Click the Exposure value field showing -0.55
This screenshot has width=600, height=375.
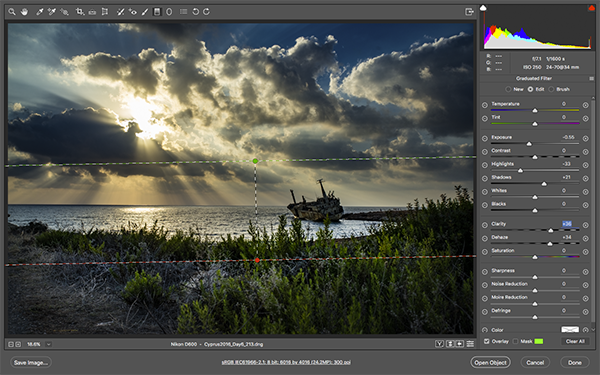click(x=569, y=137)
